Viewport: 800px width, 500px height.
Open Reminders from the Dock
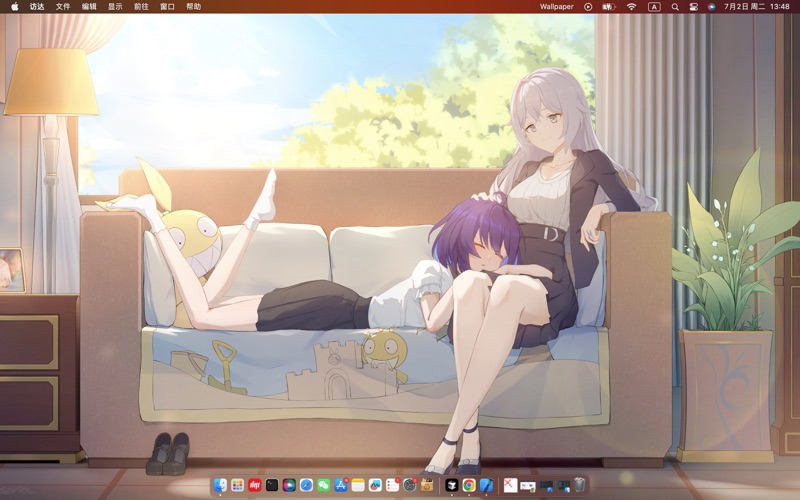392,484
